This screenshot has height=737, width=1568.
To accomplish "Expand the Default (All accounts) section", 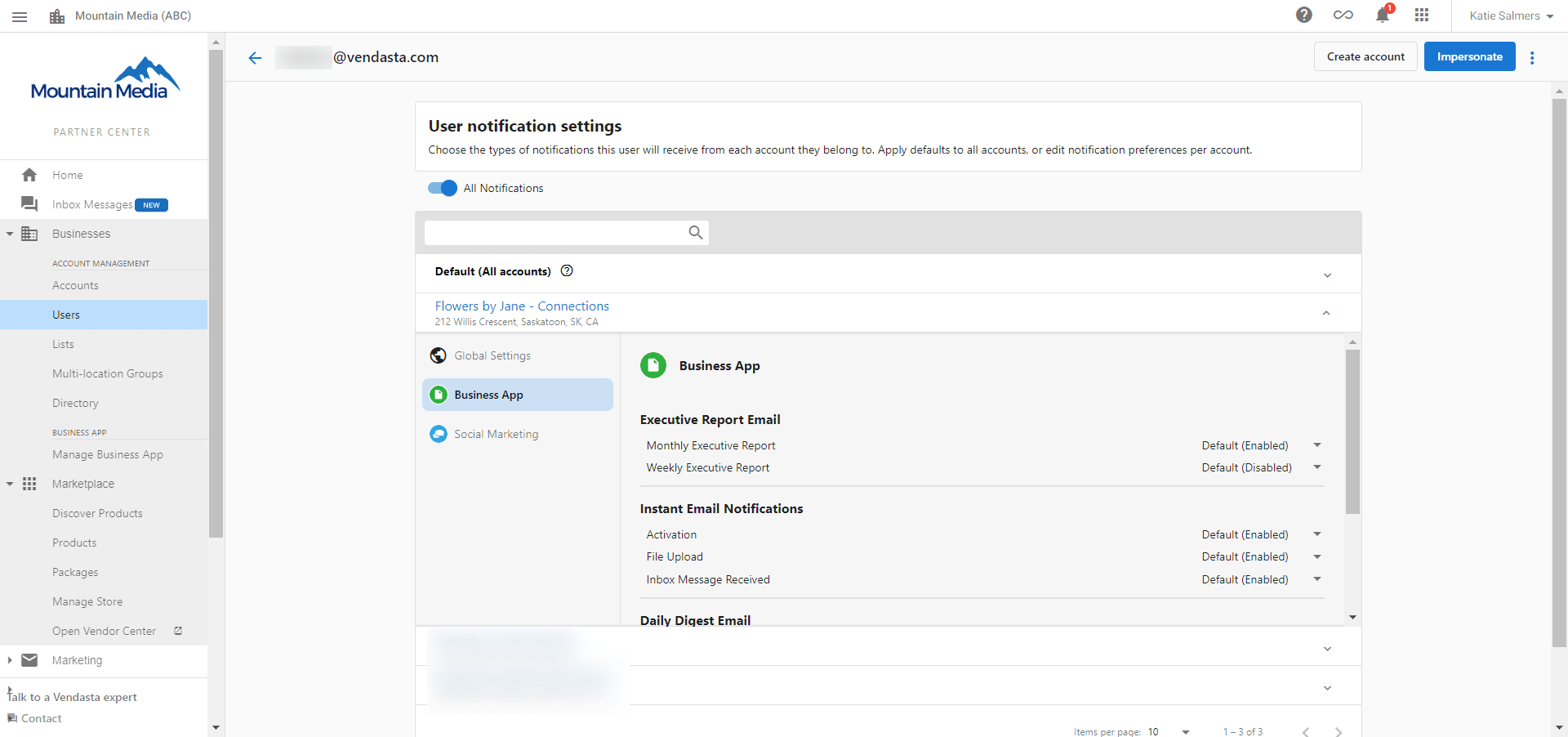I will click(x=1327, y=275).
